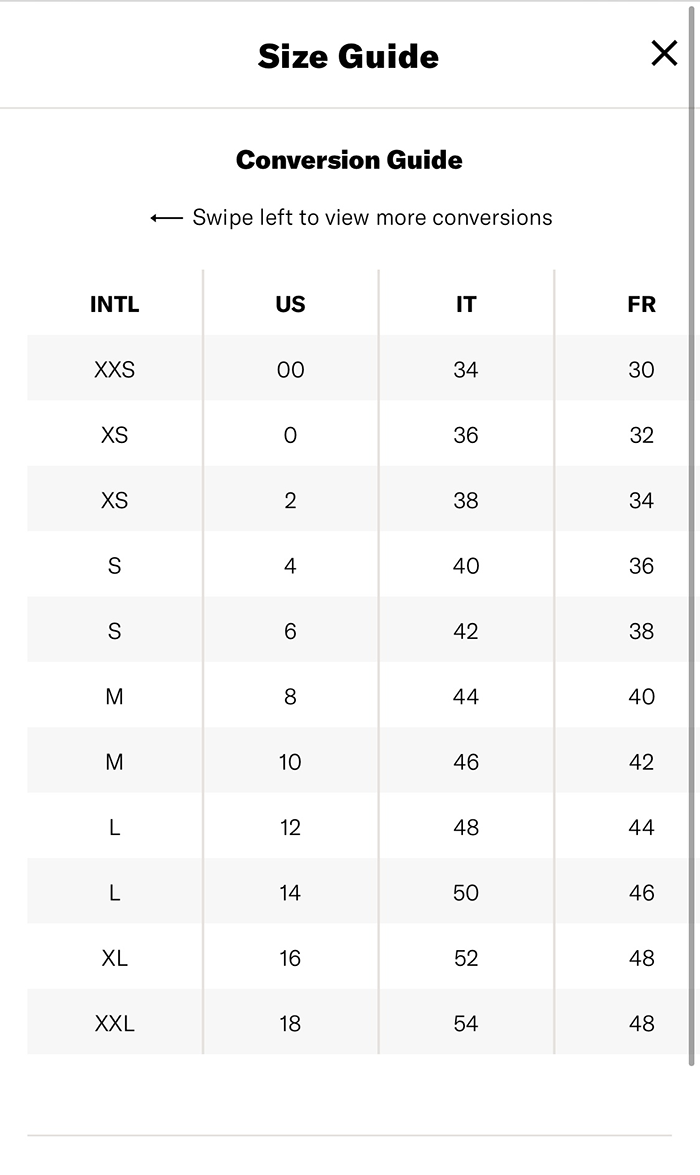Select US size 18 cell
The image size is (700, 1175).
(290, 1023)
